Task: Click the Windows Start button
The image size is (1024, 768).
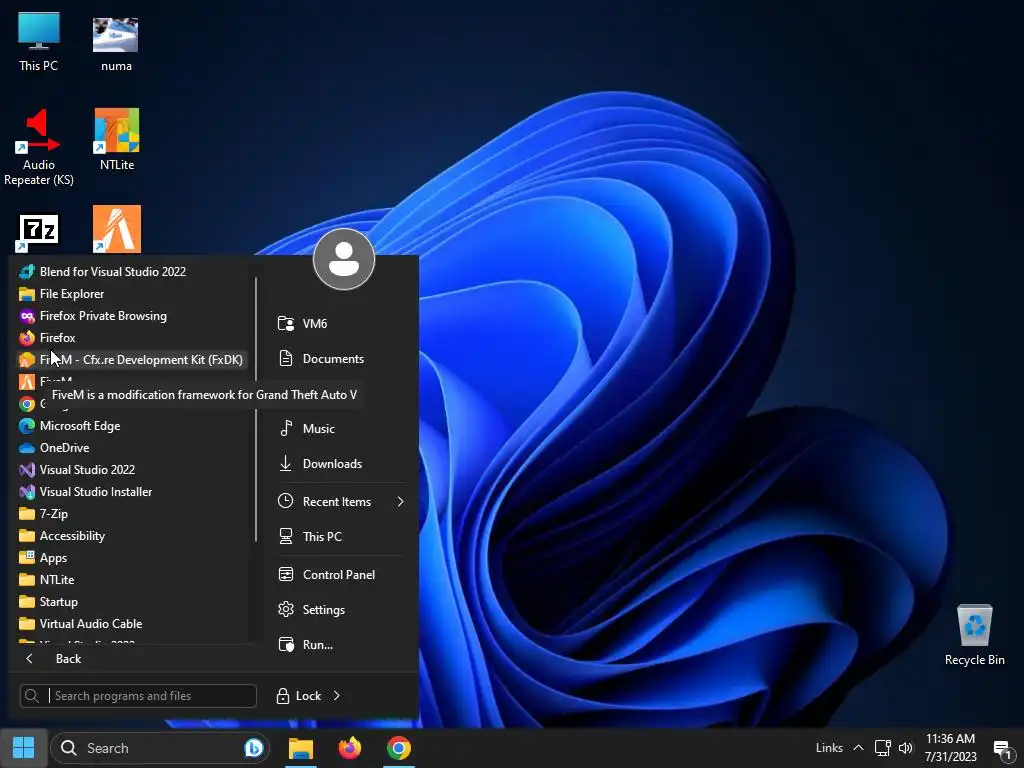Action: [x=24, y=748]
